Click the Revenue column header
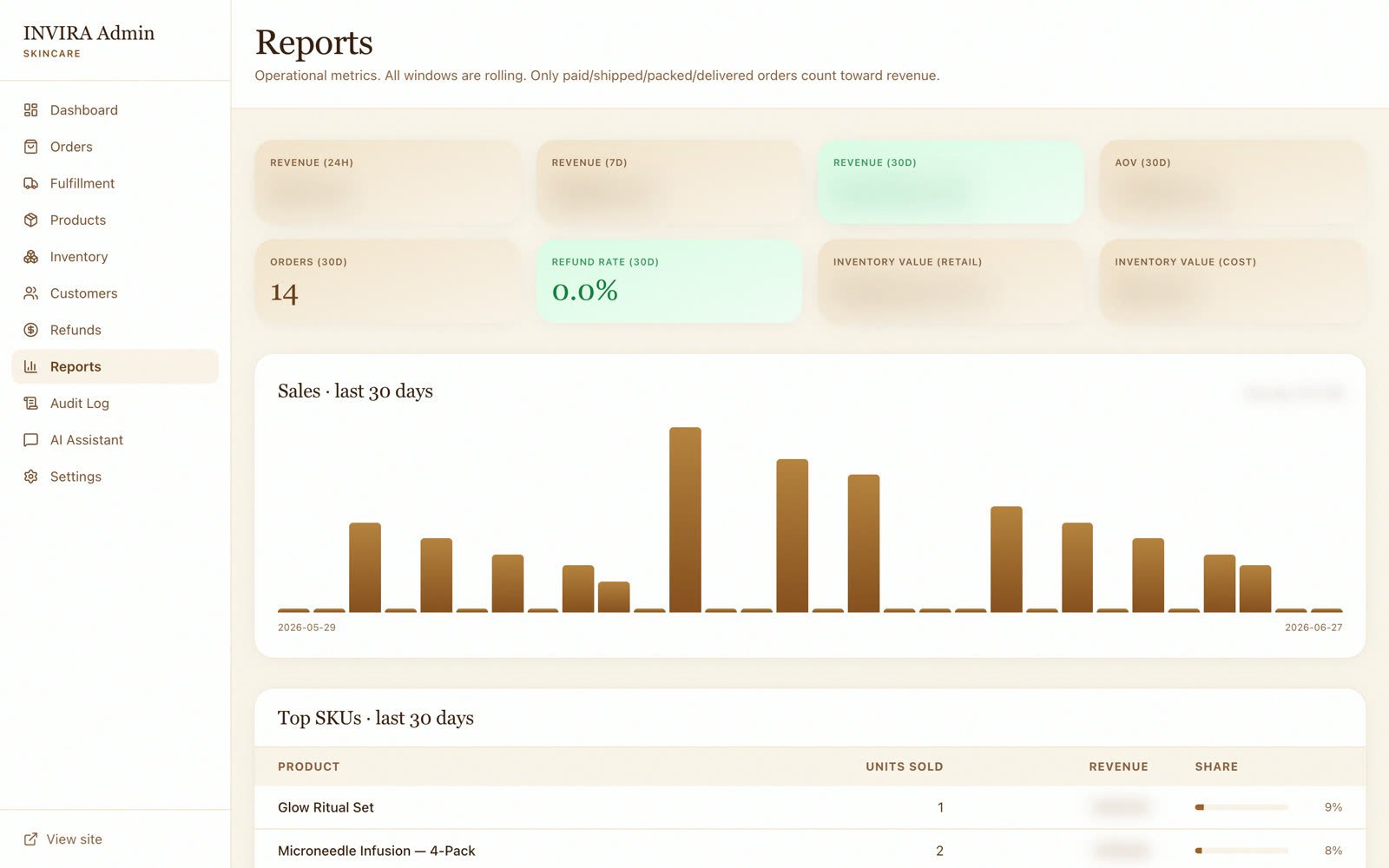1389x868 pixels. point(1118,766)
